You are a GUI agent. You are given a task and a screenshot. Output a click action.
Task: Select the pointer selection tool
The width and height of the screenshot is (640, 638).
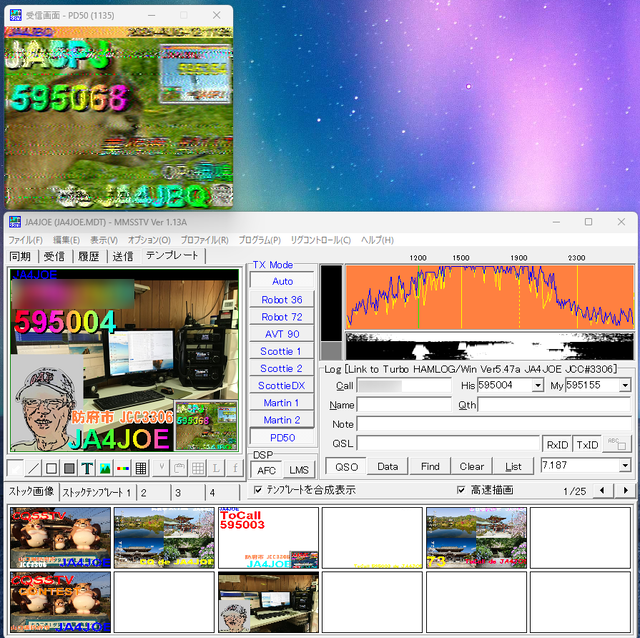[16, 468]
